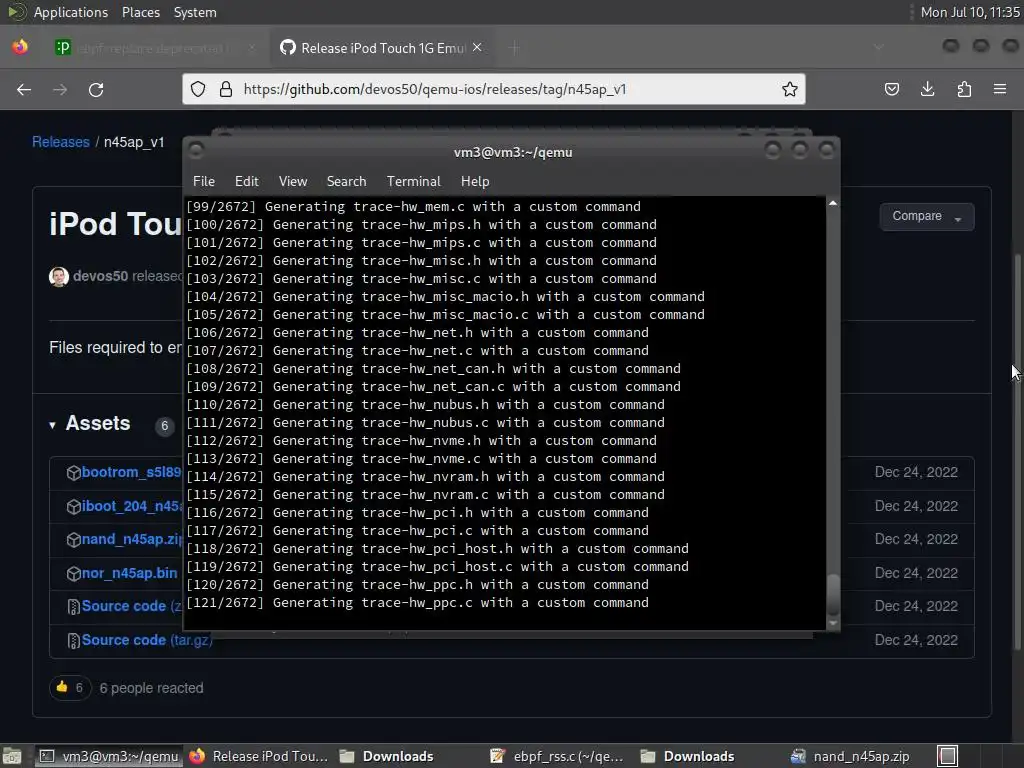This screenshot has height=768, width=1024.
Task: Click the URL address field
Action: click(493, 89)
